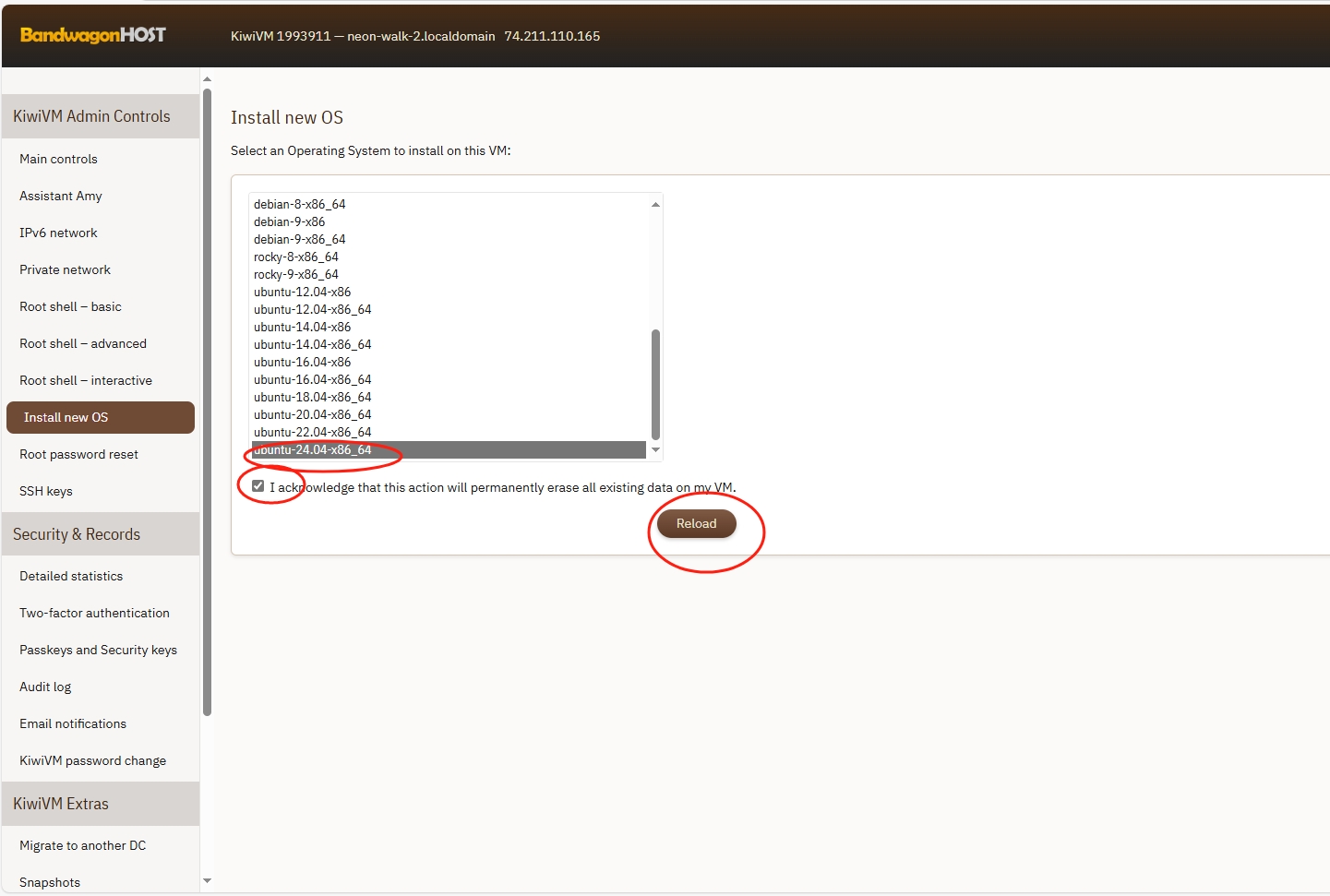This screenshot has width=1330, height=896.
Task: Click the Reload button
Action: [697, 523]
